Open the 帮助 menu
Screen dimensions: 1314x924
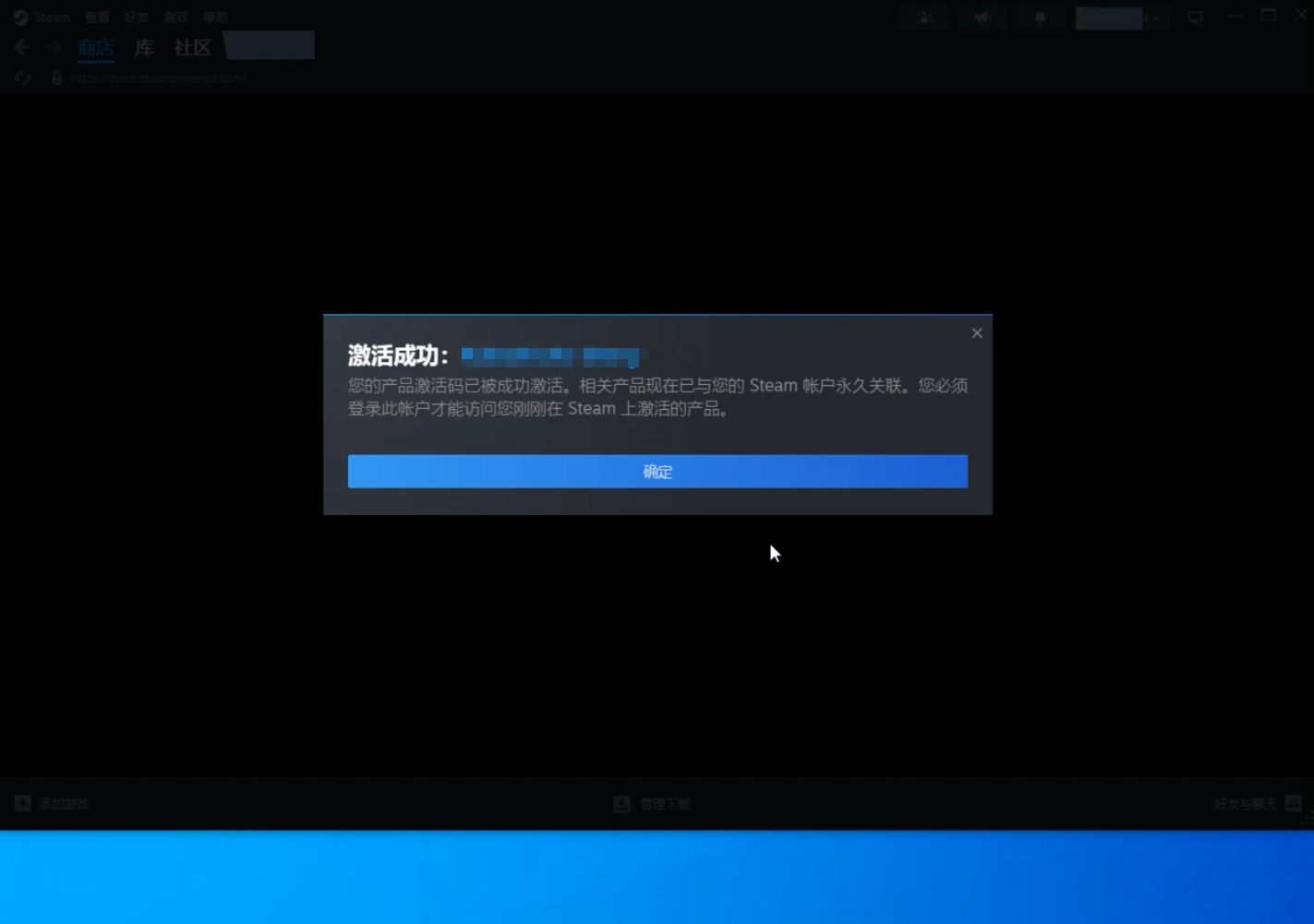215,17
